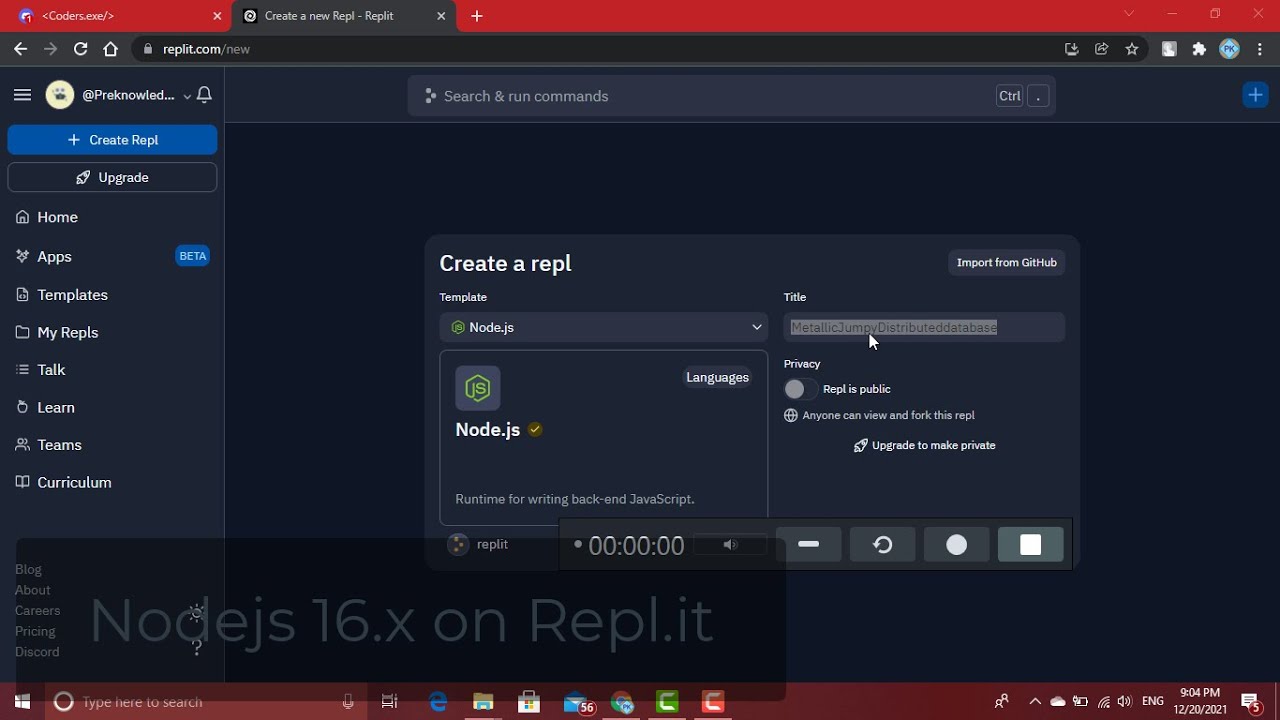Click the recorder minimize button
Image resolution: width=1280 pixels, height=720 pixels.
(x=809, y=544)
